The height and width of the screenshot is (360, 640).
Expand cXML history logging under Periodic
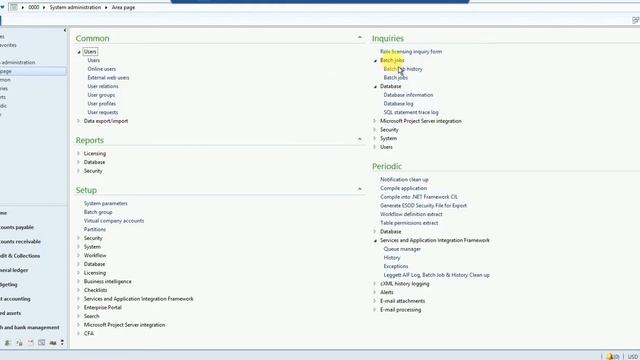(375, 284)
